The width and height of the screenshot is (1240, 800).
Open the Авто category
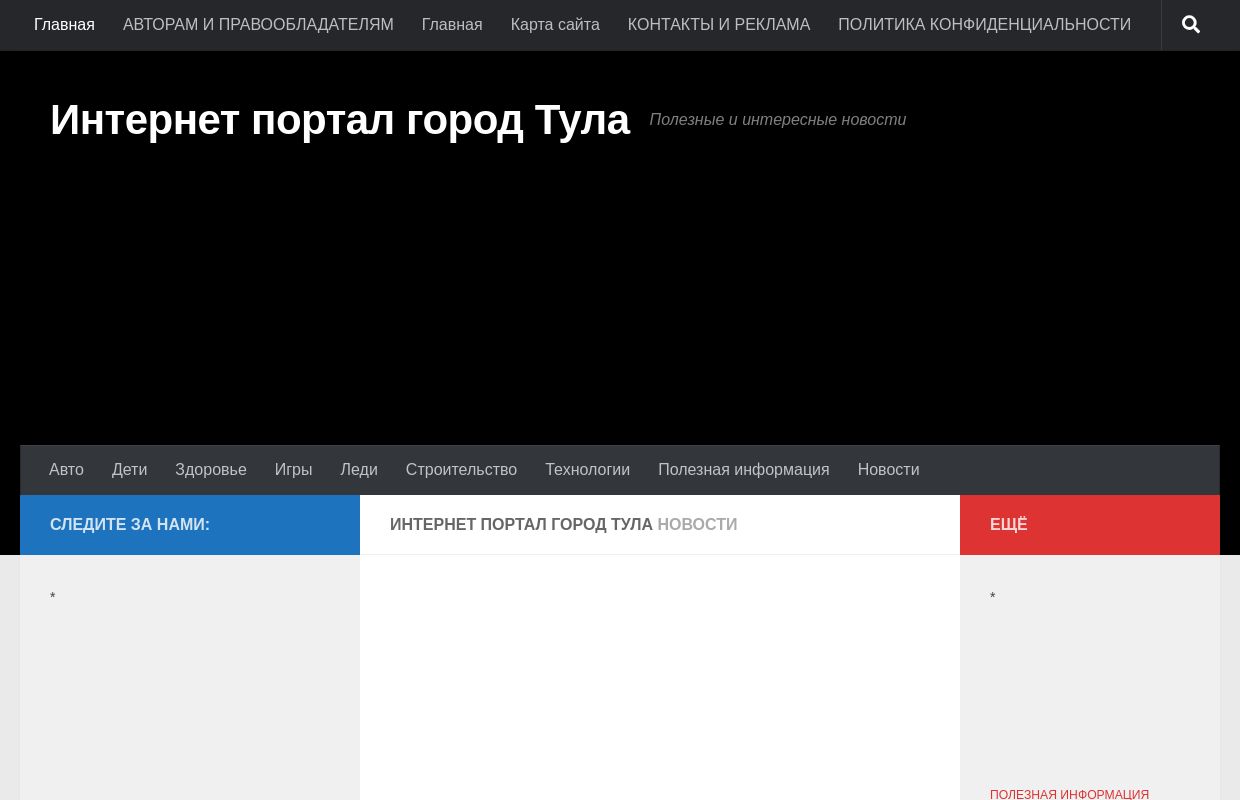point(66,469)
